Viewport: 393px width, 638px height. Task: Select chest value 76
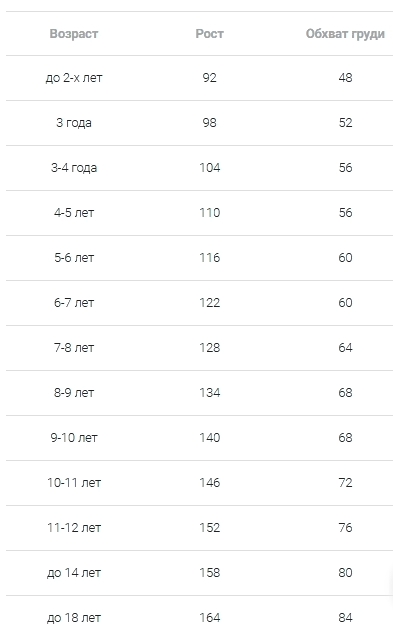(345, 528)
